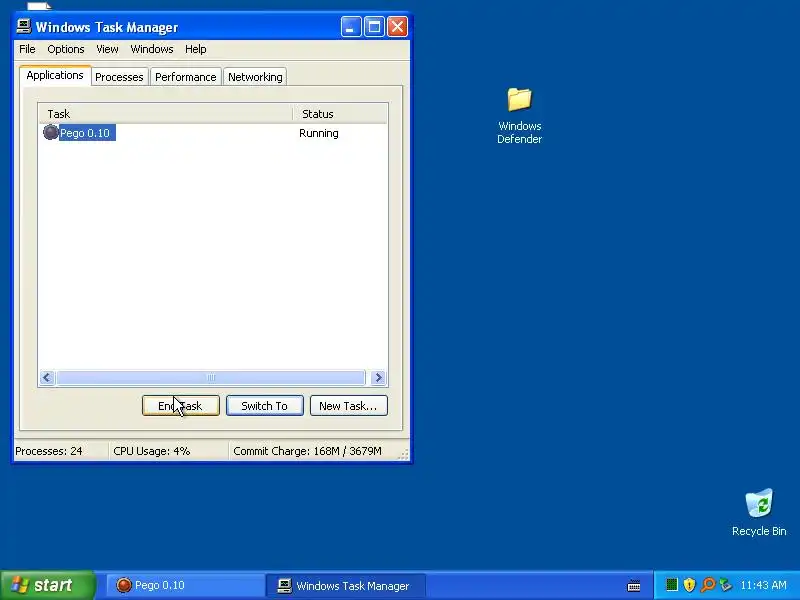Click Commit Charge status entry
The width and height of the screenshot is (800, 600).
pos(307,451)
